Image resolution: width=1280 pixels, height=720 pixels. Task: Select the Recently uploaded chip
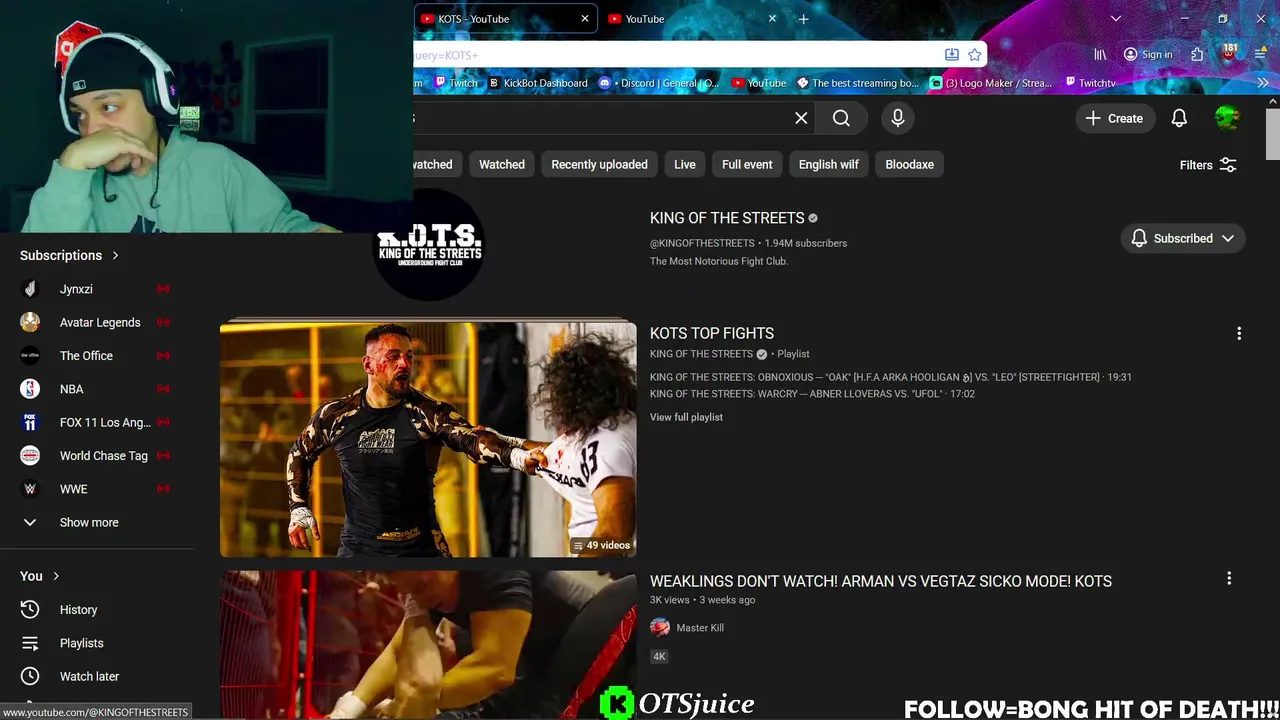coord(599,164)
